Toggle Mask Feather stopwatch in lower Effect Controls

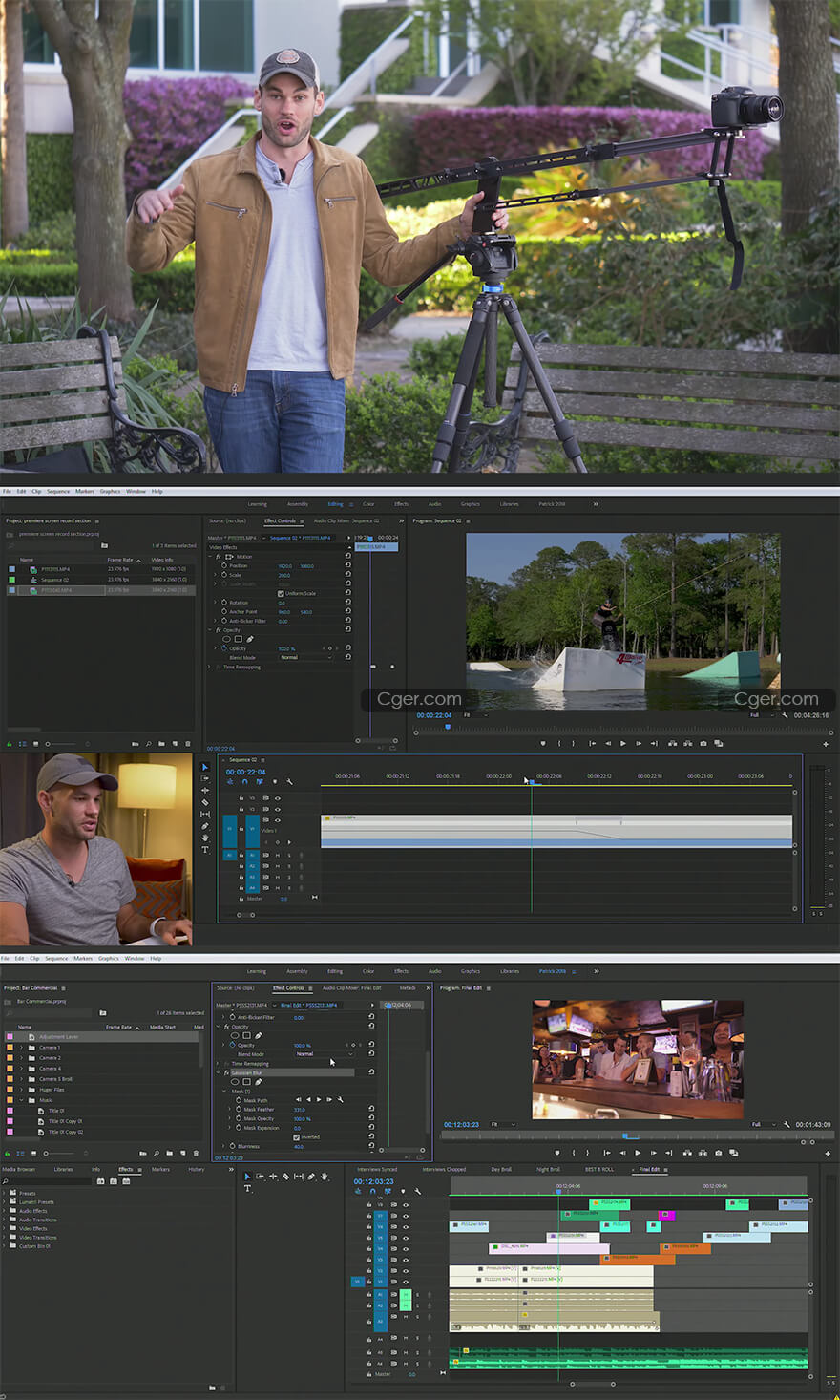238,1110
